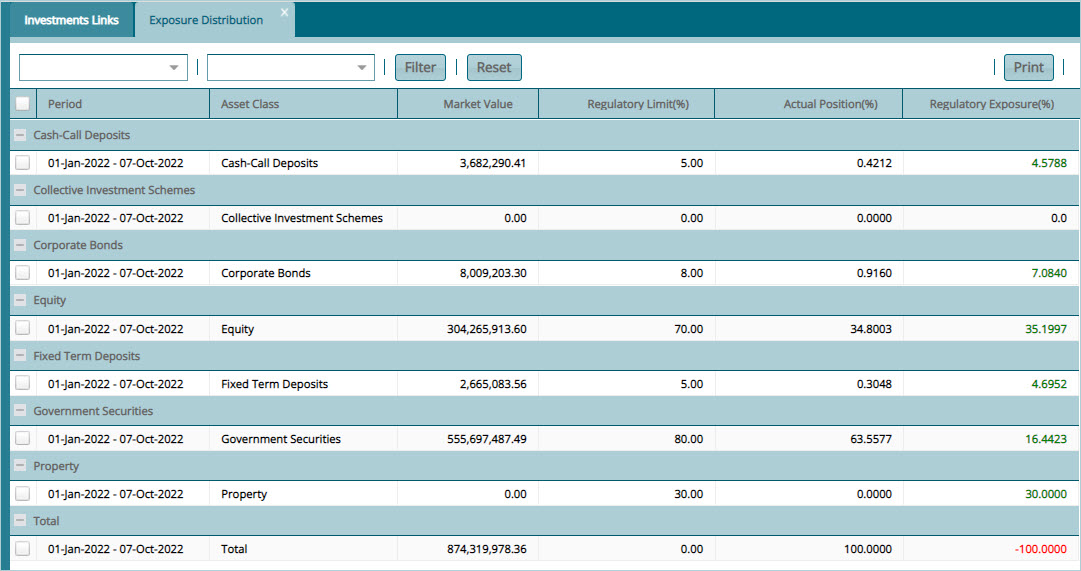Click market value 304,265,913.60
This screenshot has width=1081, height=571.
pos(487,329)
